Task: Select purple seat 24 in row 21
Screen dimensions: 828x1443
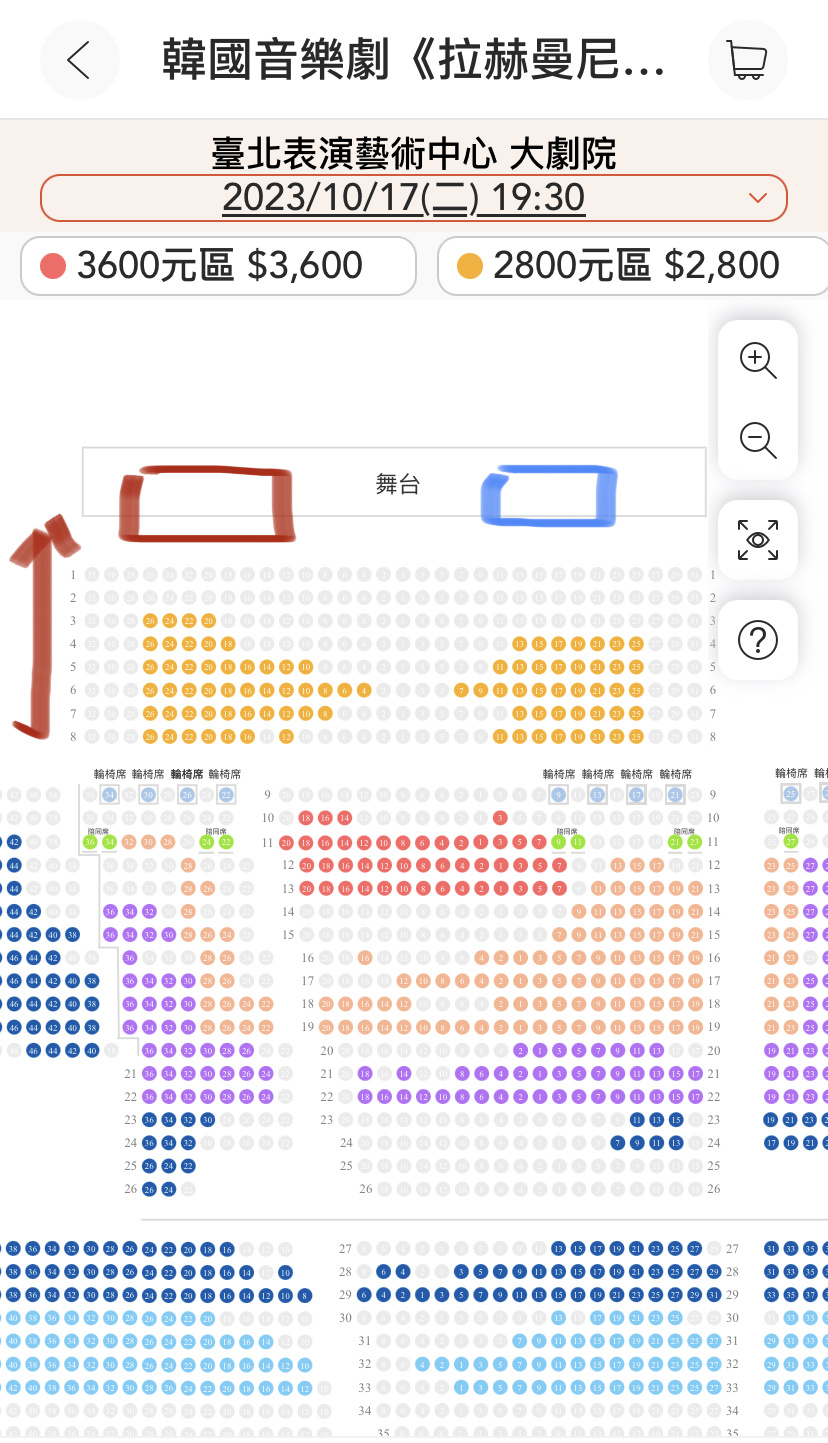Action: (x=266, y=1073)
